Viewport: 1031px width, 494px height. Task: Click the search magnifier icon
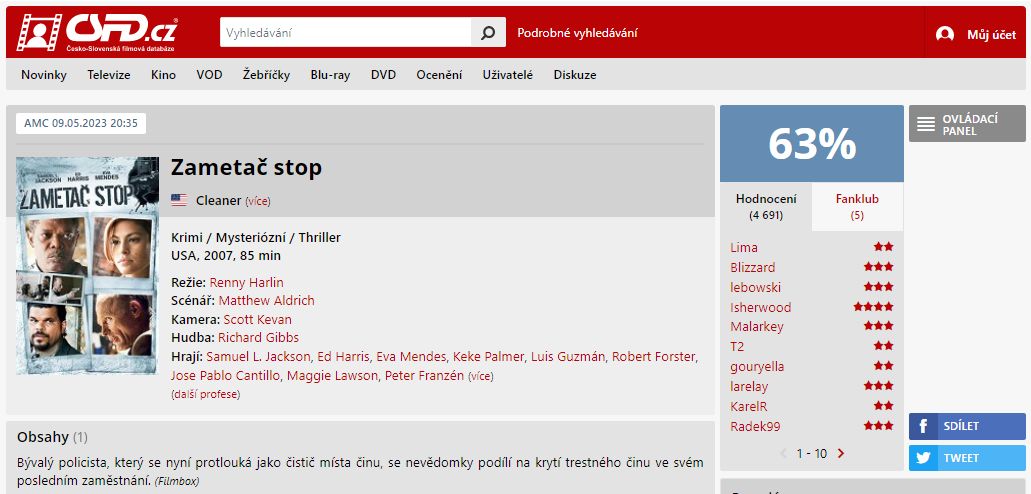coord(488,32)
